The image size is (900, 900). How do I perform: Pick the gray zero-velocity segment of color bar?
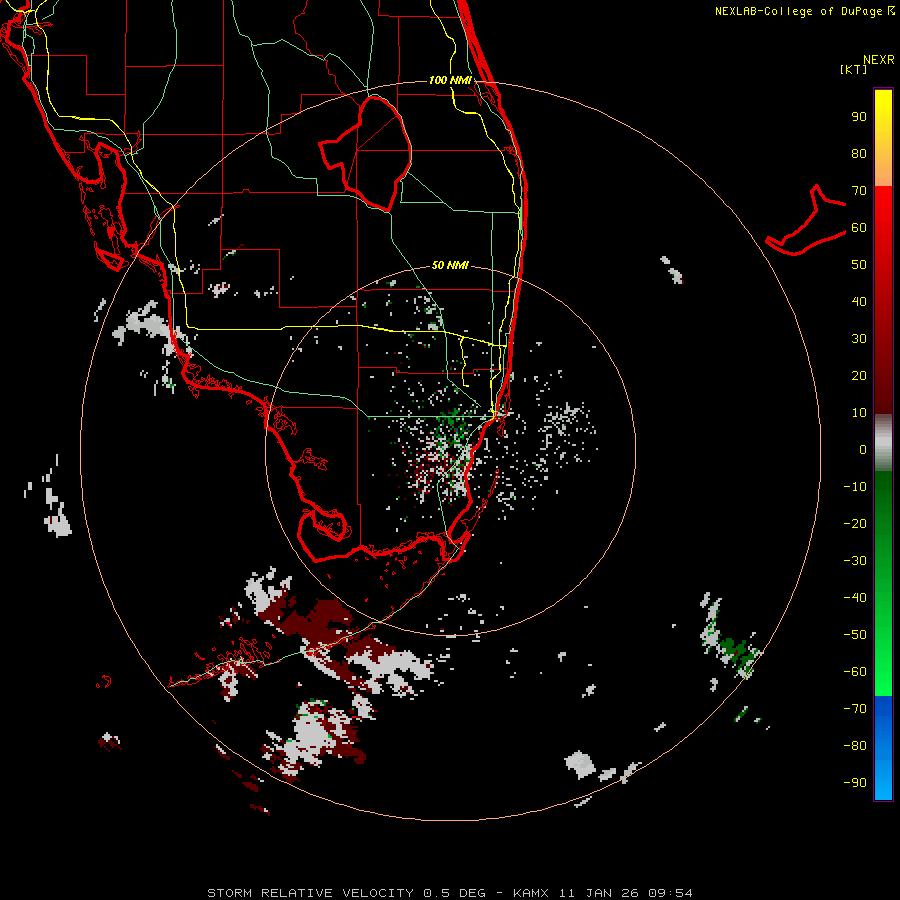(883, 443)
